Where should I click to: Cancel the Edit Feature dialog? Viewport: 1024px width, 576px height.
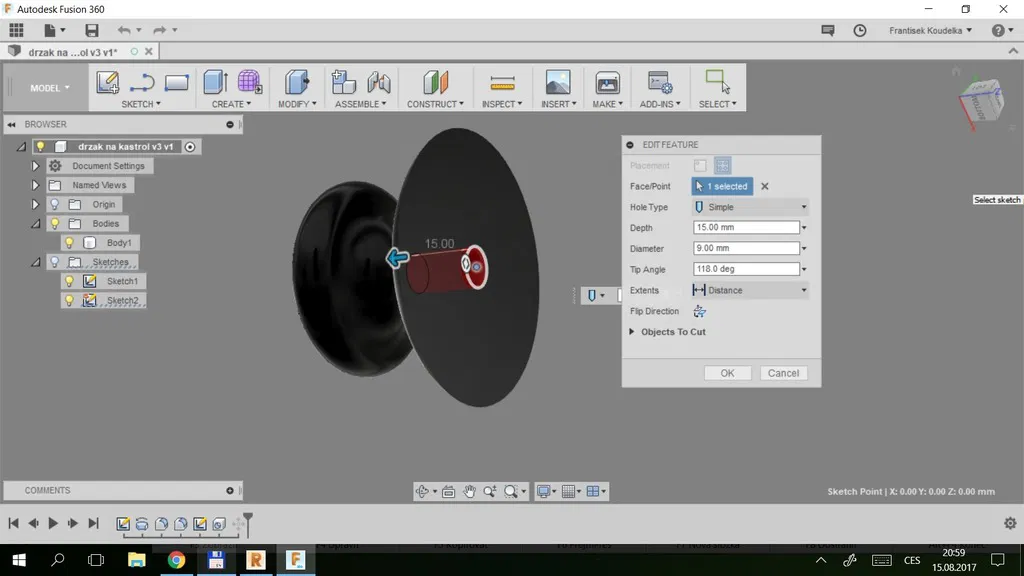pyautogui.click(x=783, y=374)
